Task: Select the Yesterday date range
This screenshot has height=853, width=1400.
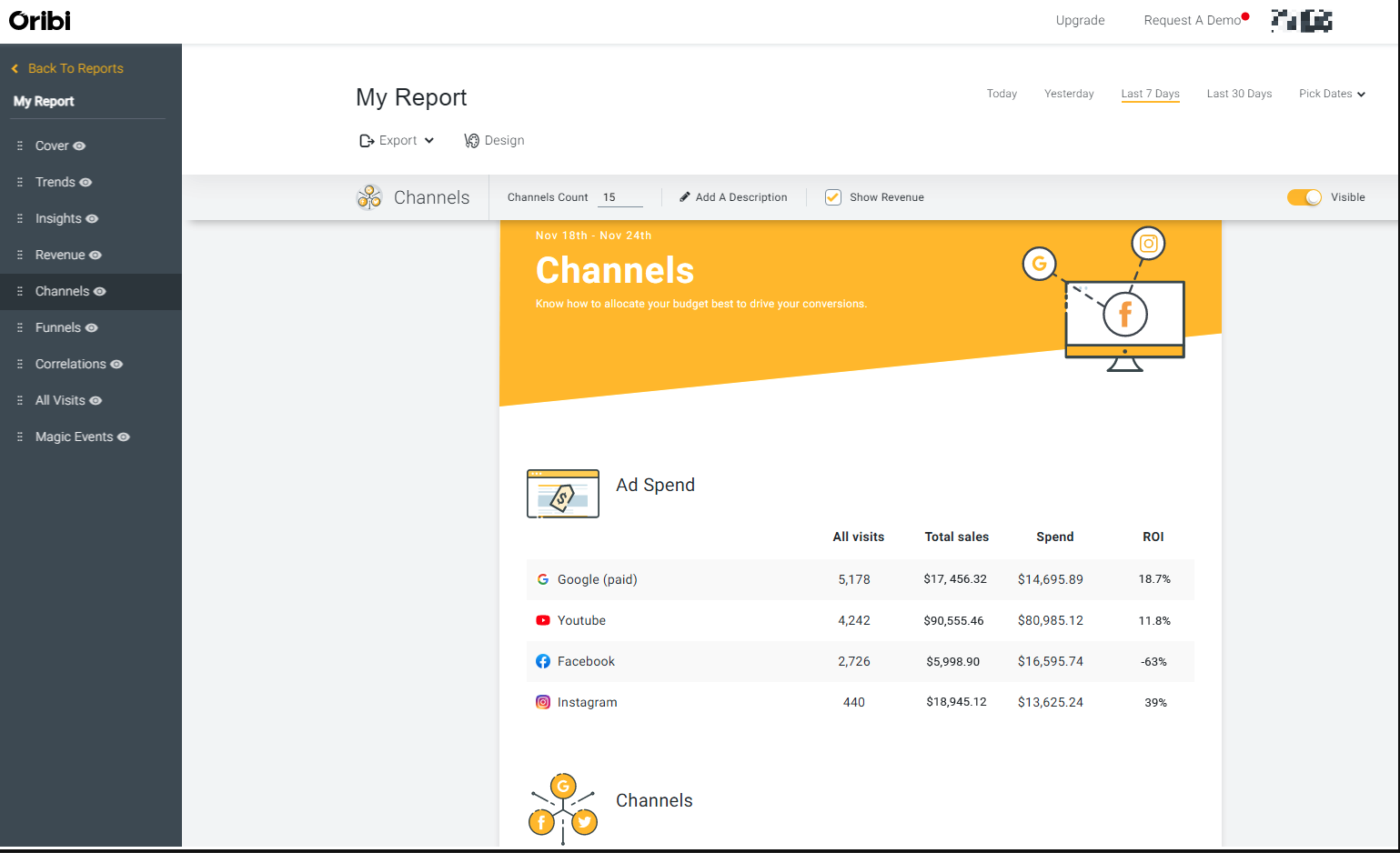Action: pos(1069,94)
